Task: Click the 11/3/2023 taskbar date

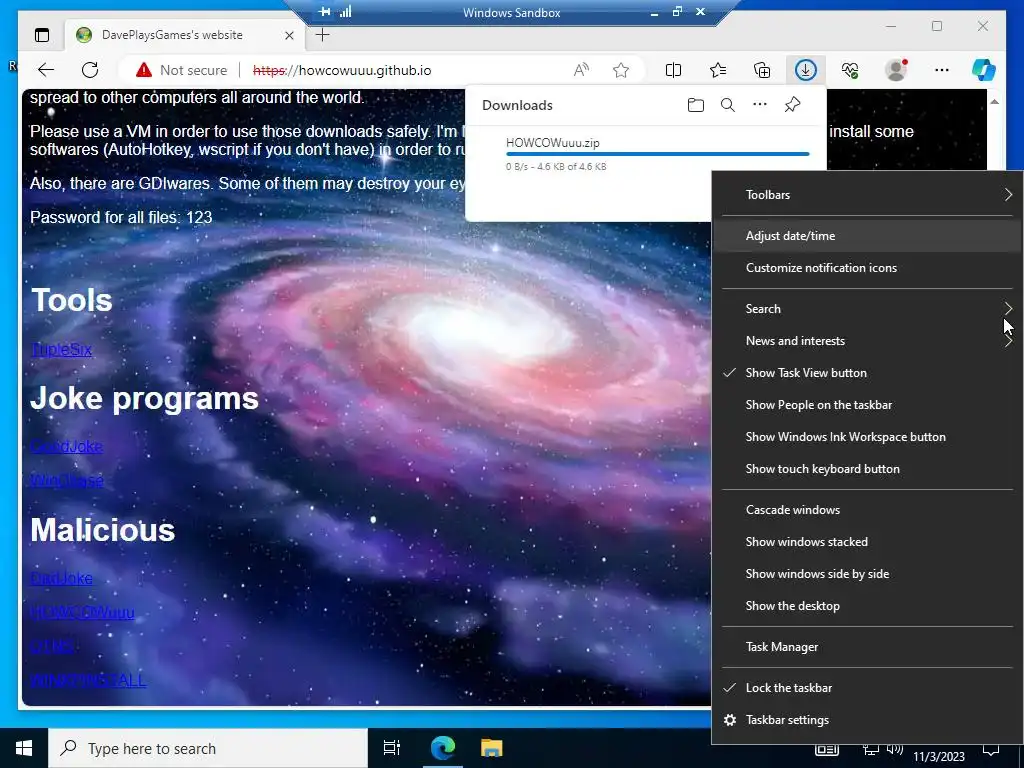Action: point(938,757)
